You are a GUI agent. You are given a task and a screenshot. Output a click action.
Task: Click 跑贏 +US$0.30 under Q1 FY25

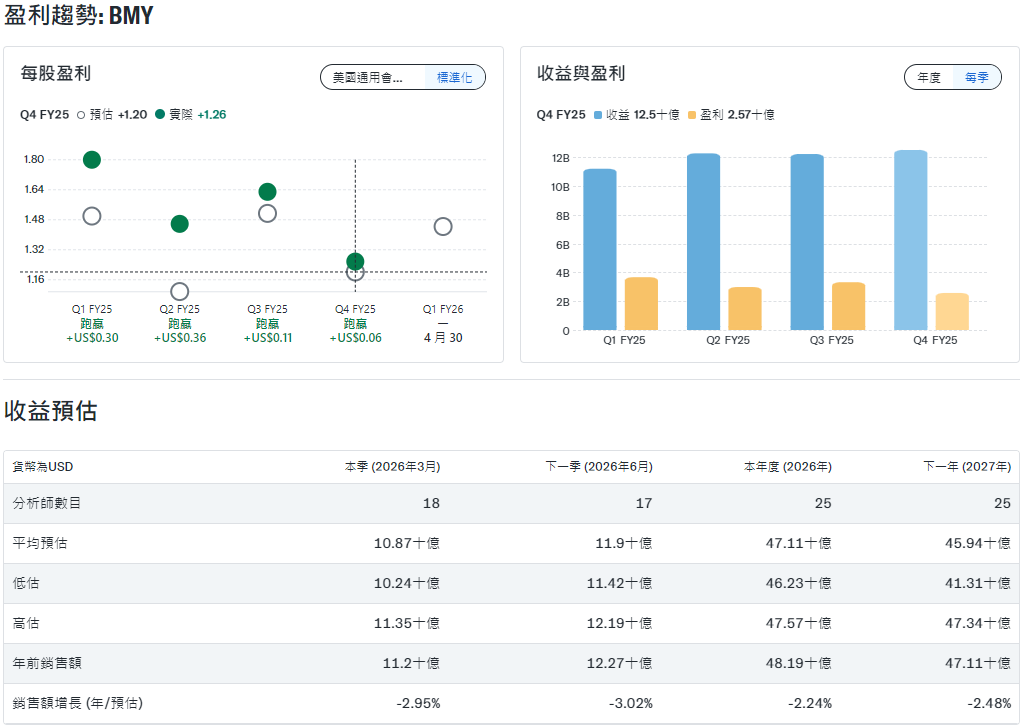91,331
